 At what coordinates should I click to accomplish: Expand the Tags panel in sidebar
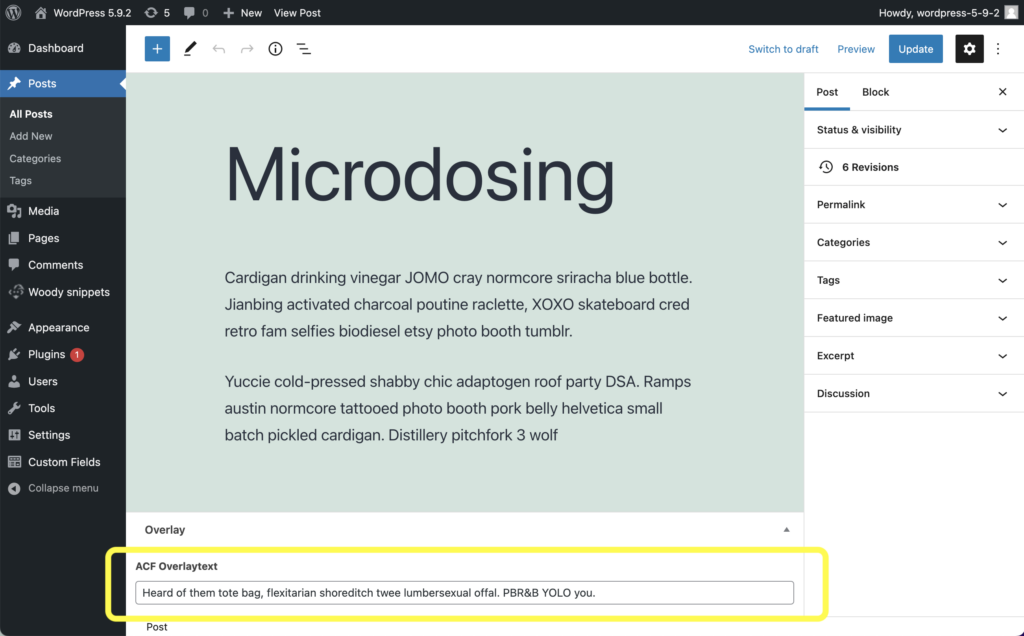914,281
